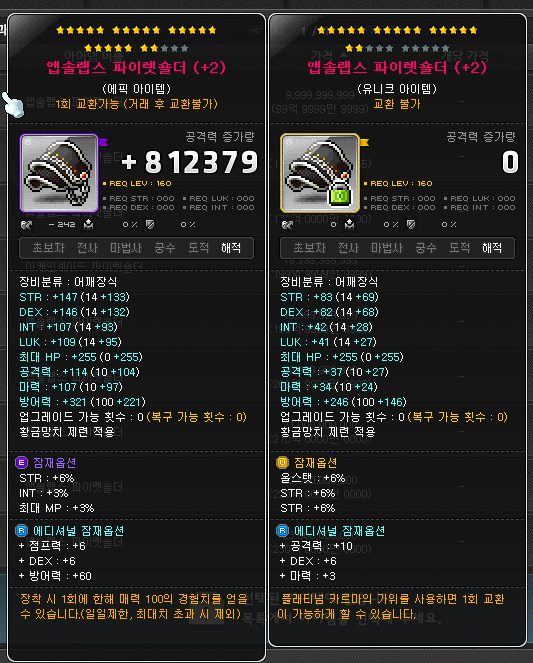The width and height of the screenshot is (533, 663).
Task: Click the green lock icon on unique item
Action: 341,195
